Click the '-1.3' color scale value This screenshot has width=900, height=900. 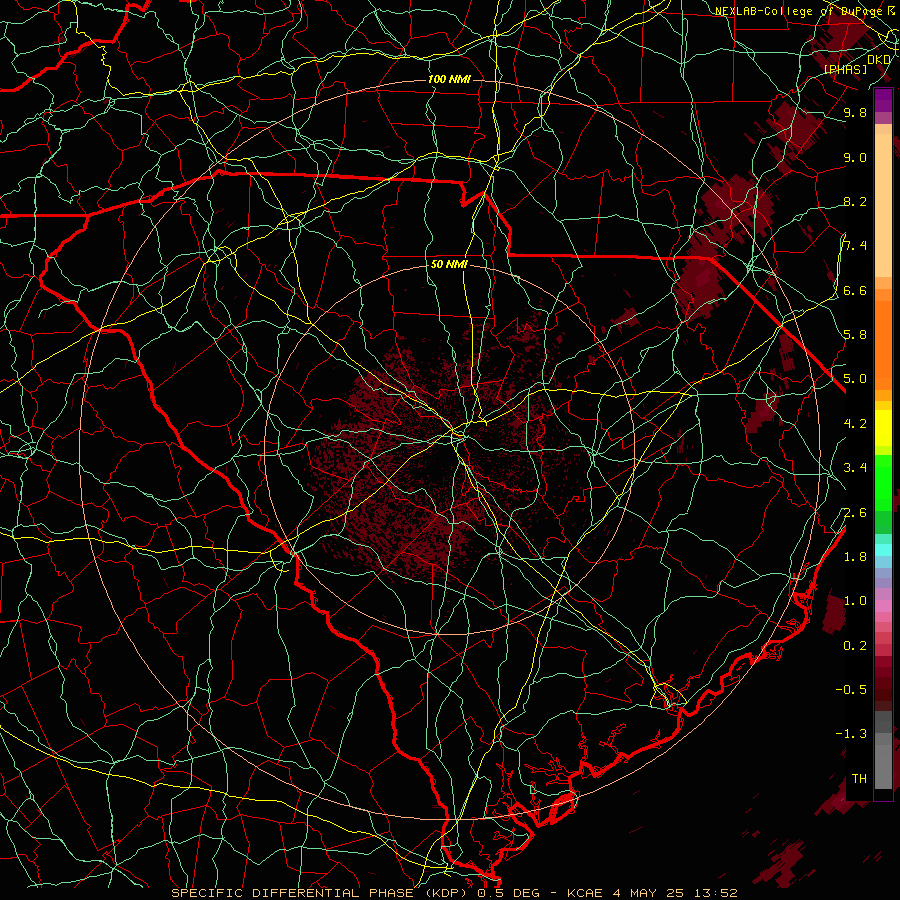tap(851, 734)
